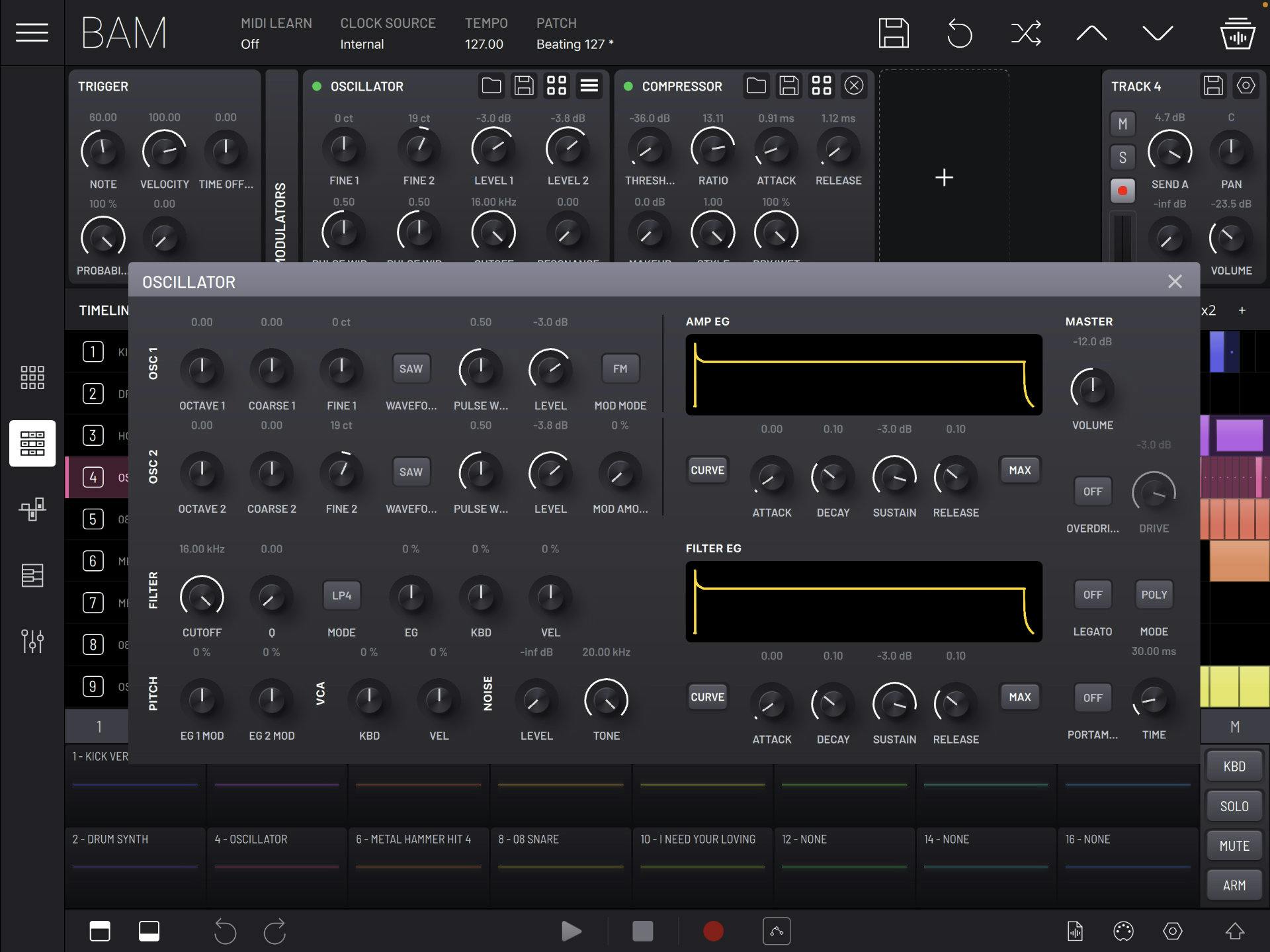1270x952 pixels.
Task: Click the shuffle/randomize icon in the top toolbar
Action: [x=1025, y=32]
